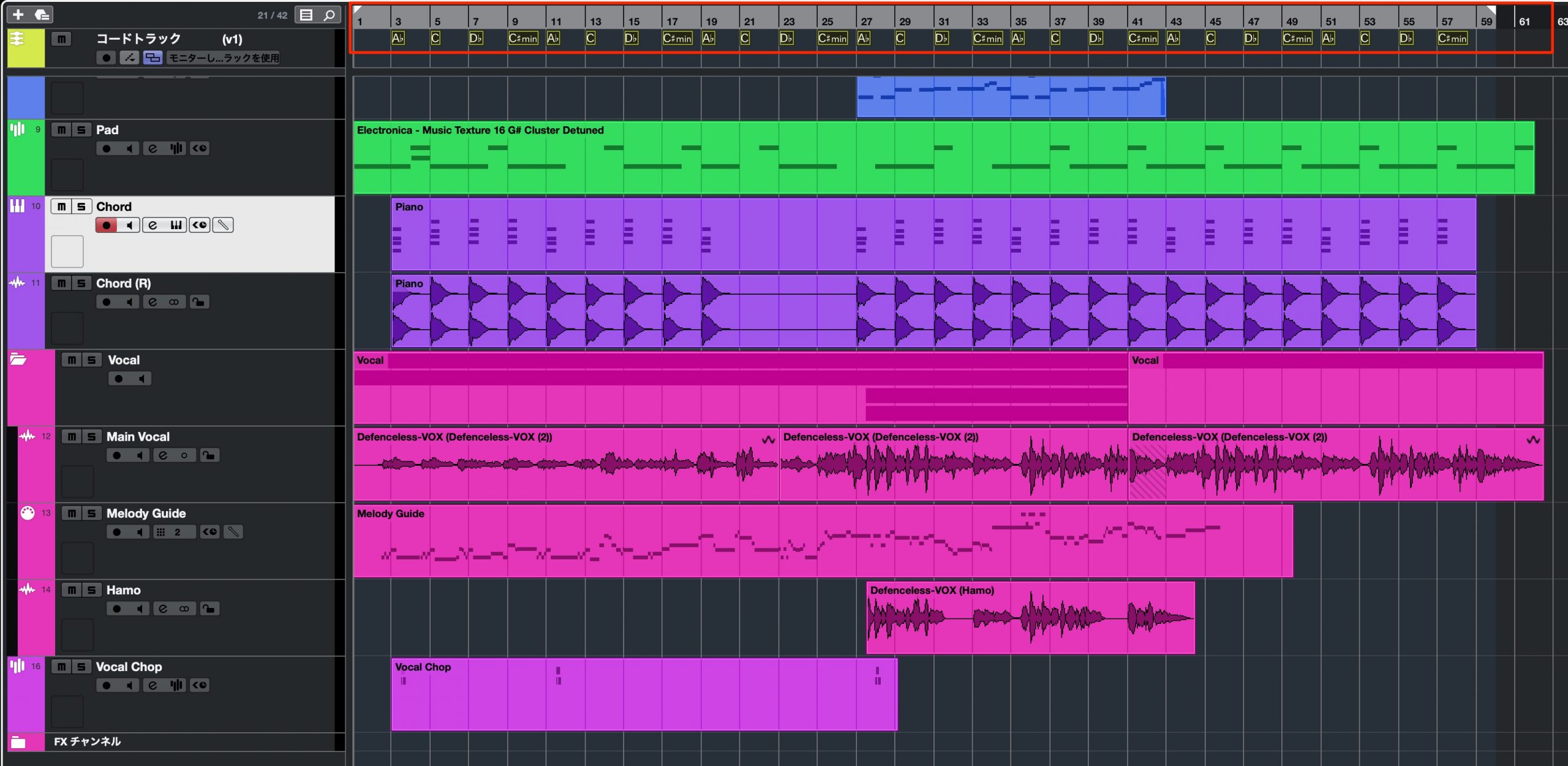
Task: Click ruler at bar 61
Action: coord(1524,21)
